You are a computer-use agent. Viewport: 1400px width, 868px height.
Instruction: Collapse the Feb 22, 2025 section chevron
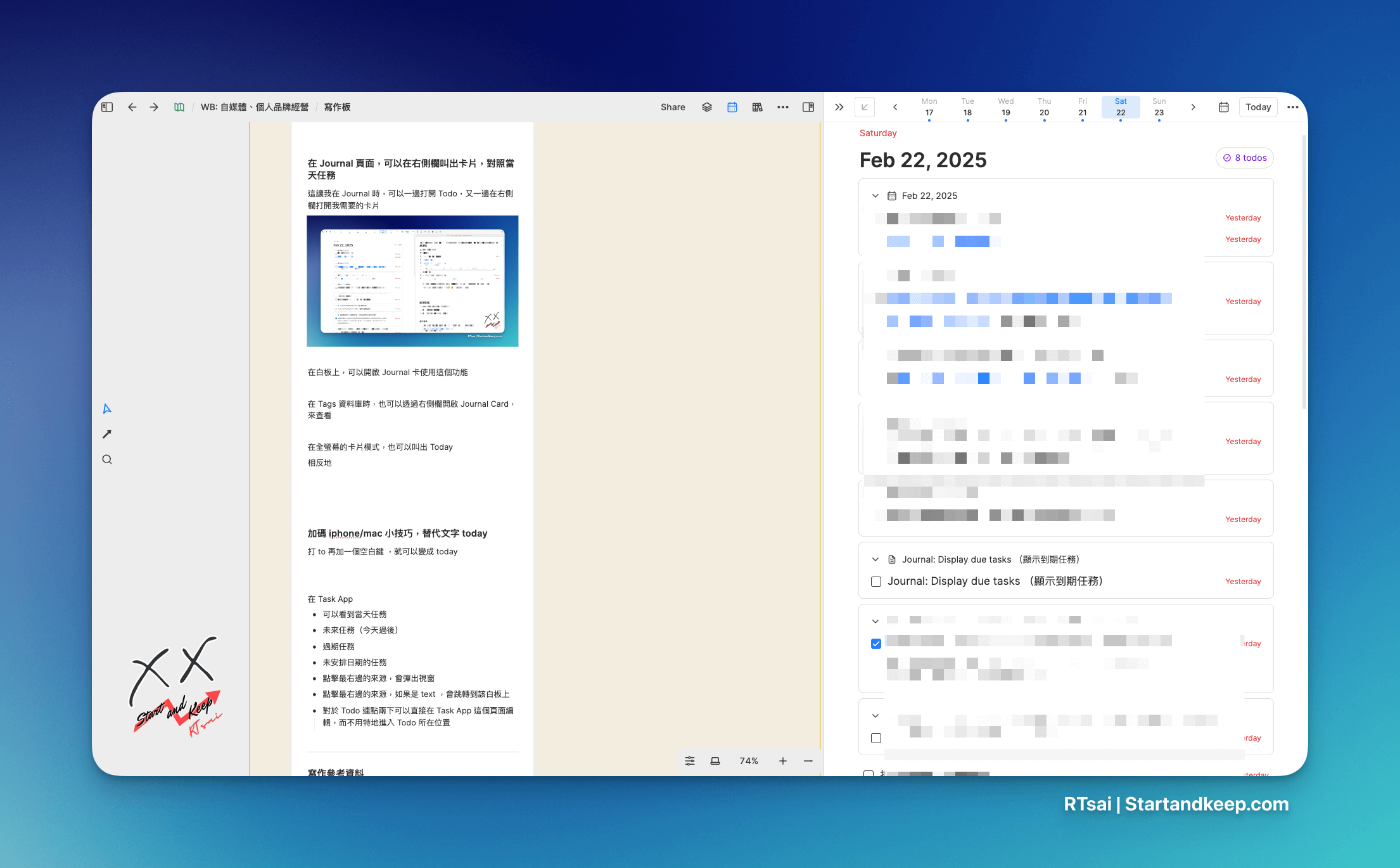click(x=875, y=196)
